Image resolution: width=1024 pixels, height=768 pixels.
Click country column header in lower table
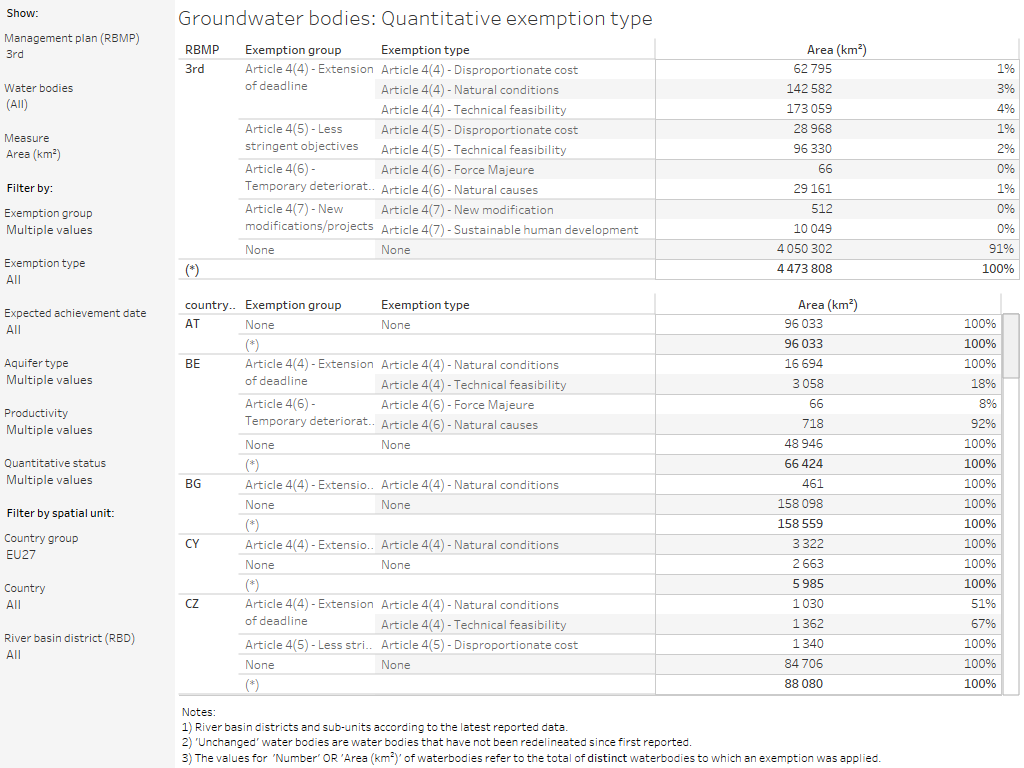pos(210,305)
